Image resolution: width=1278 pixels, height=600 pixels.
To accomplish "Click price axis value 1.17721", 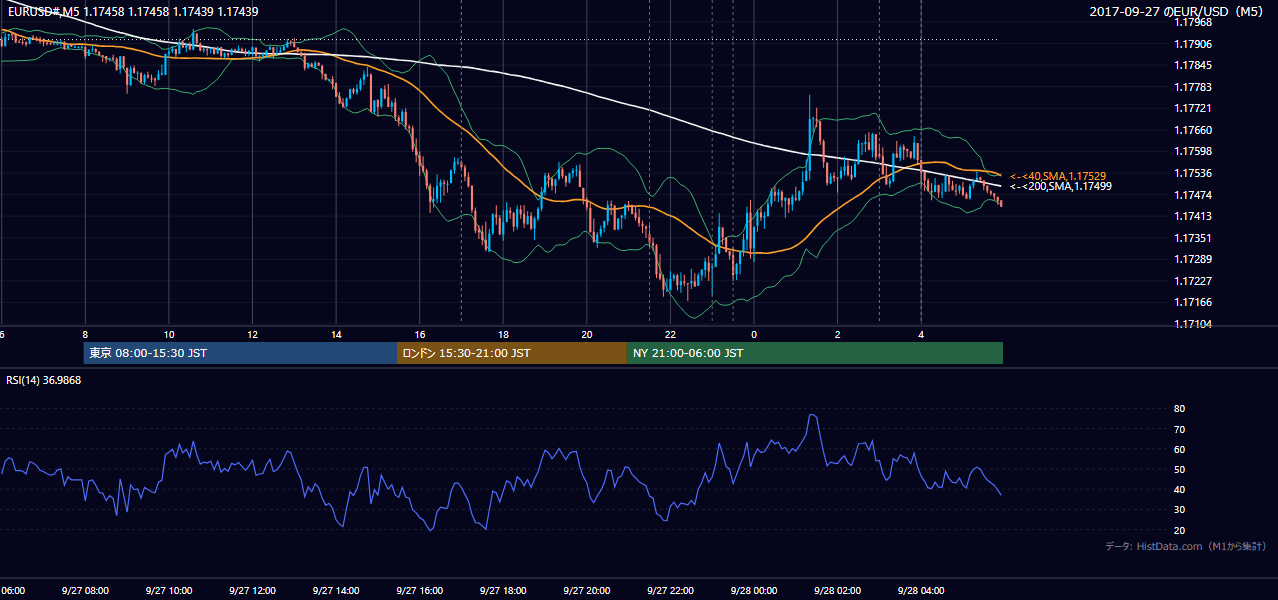I will pos(1191,108).
